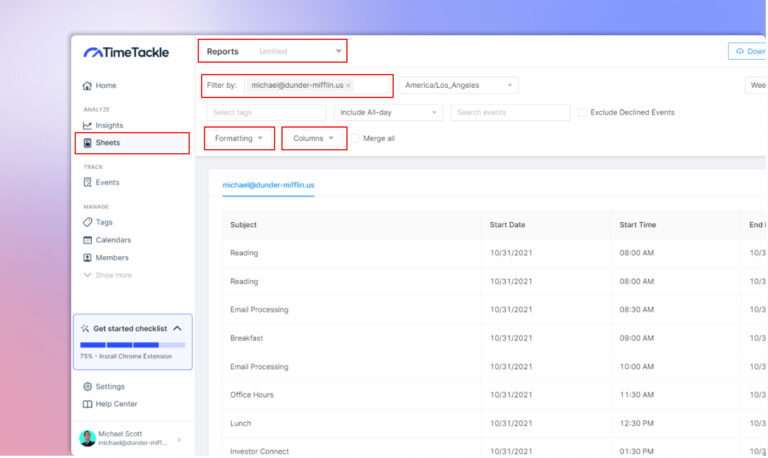Click the 01:30 PM start time cell
768x458 pixels.
coord(637,451)
